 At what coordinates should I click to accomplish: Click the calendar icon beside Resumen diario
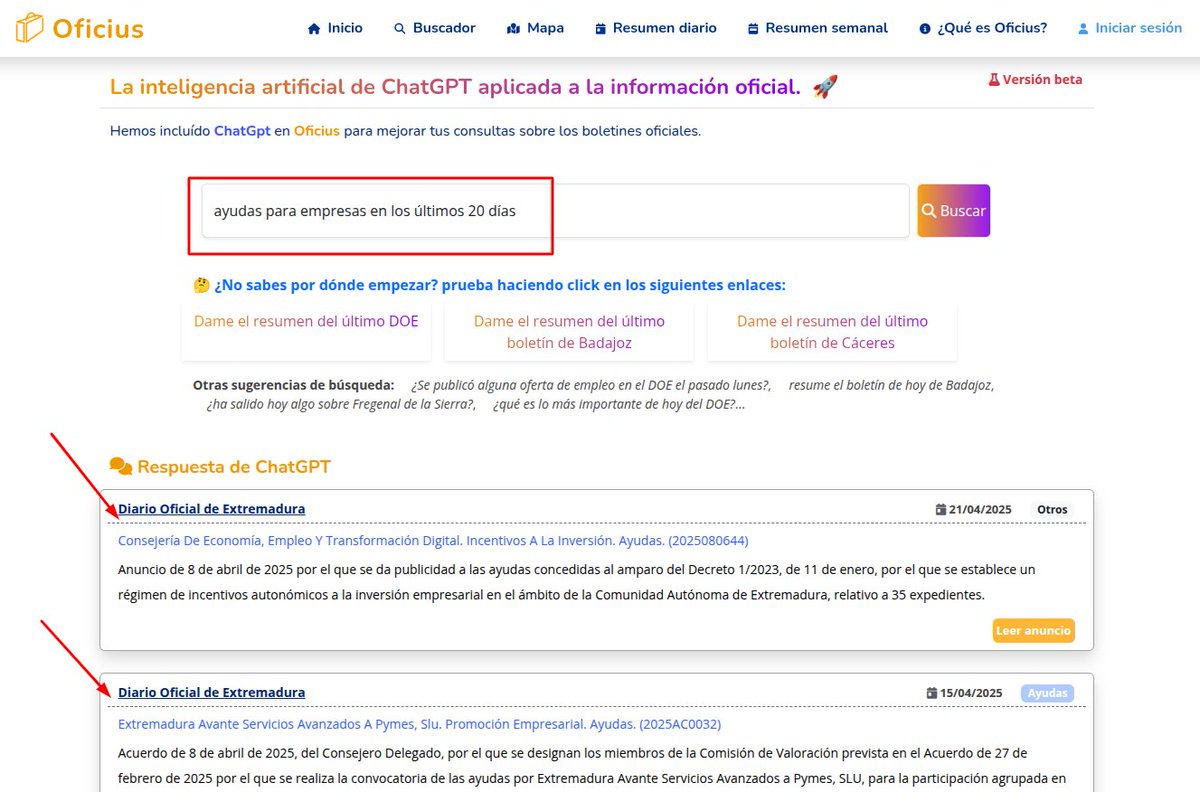coord(600,29)
